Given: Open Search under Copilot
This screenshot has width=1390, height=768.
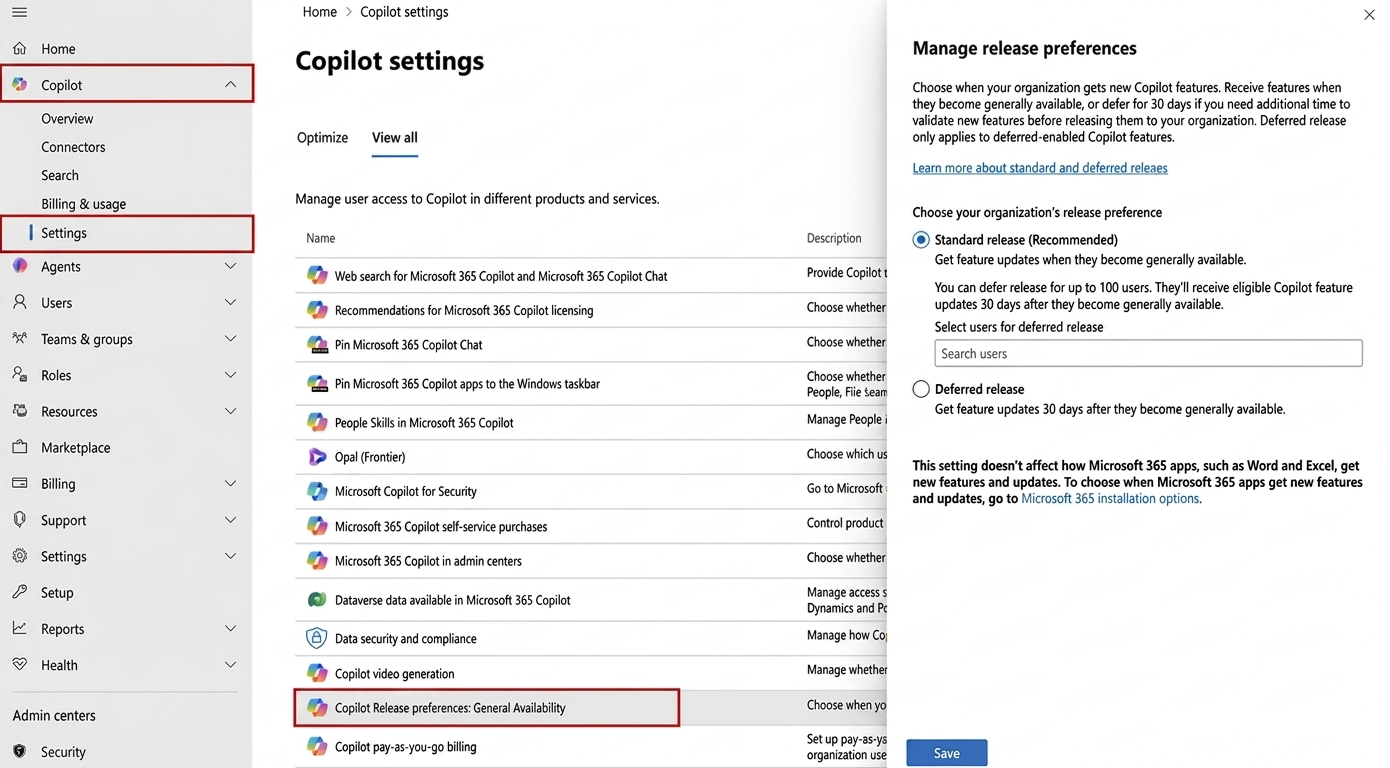Looking at the screenshot, I should tap(60, 175).
